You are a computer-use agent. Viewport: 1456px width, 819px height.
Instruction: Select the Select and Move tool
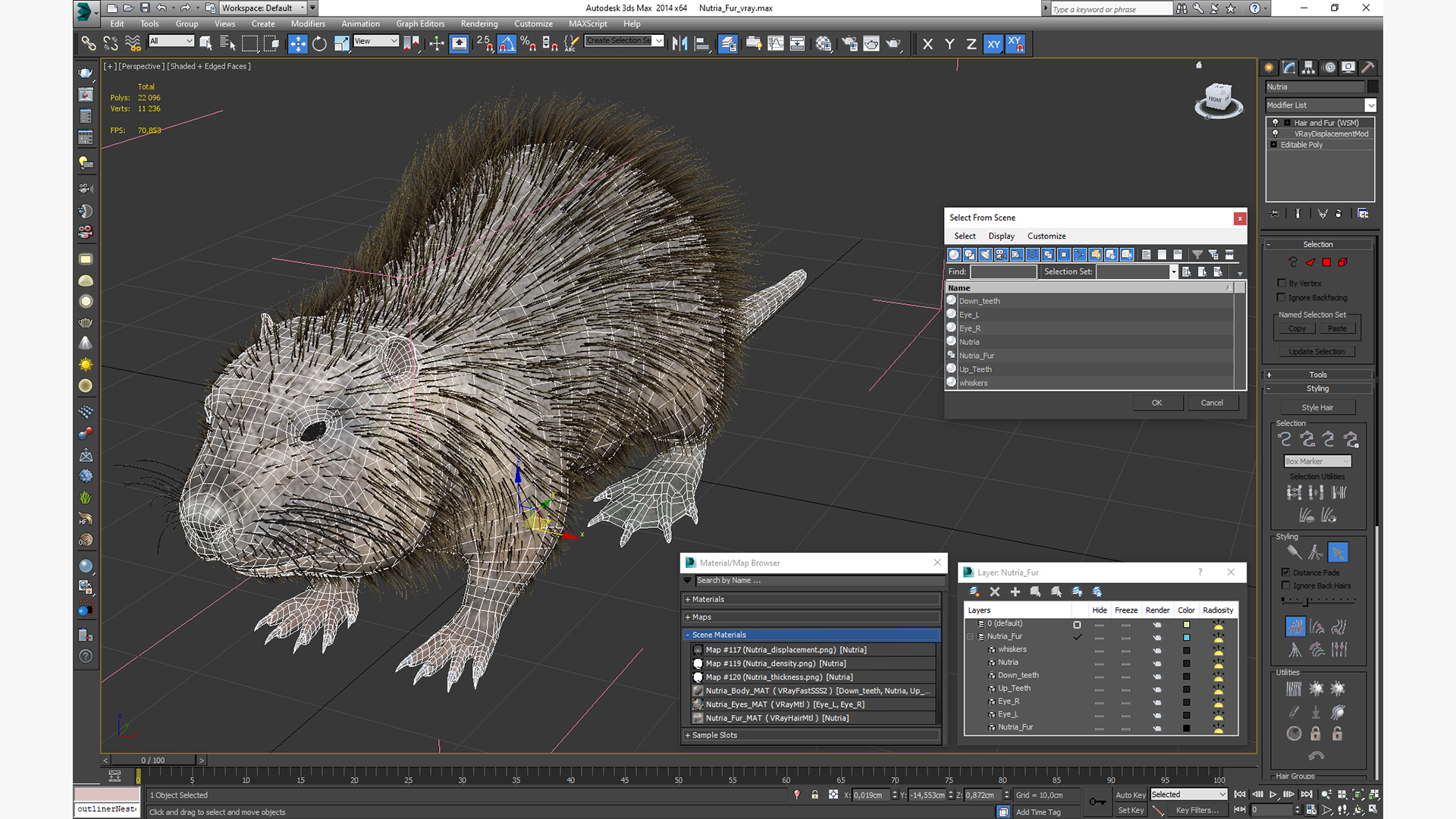[x=298, y=44]
